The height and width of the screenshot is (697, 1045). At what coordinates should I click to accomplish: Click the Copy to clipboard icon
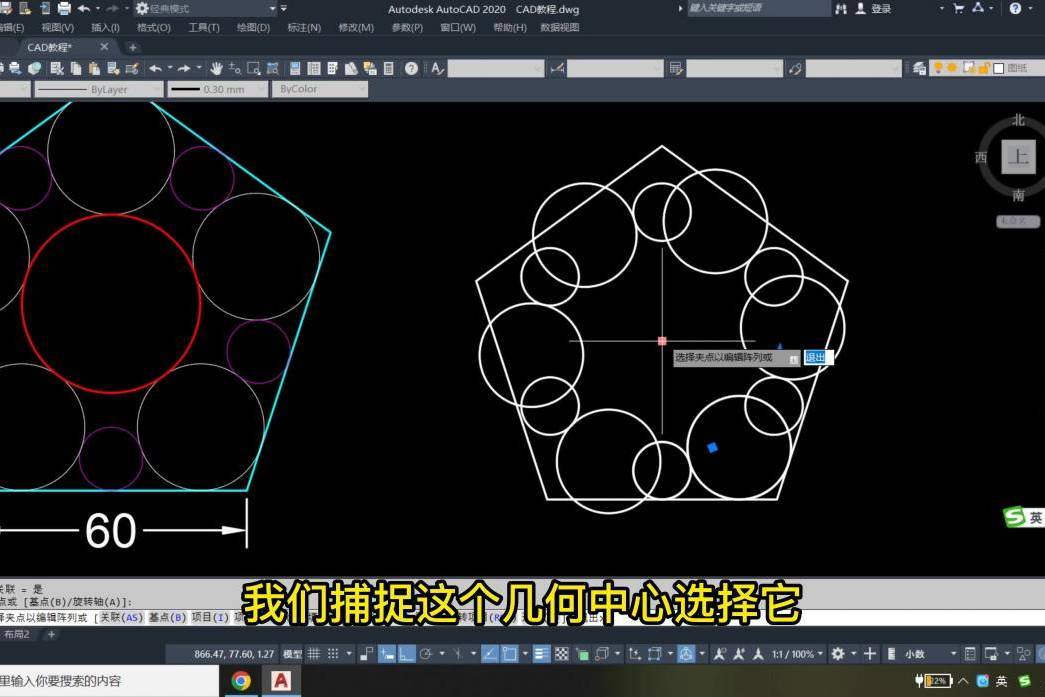pyautogui.click(x=75, y=68)
